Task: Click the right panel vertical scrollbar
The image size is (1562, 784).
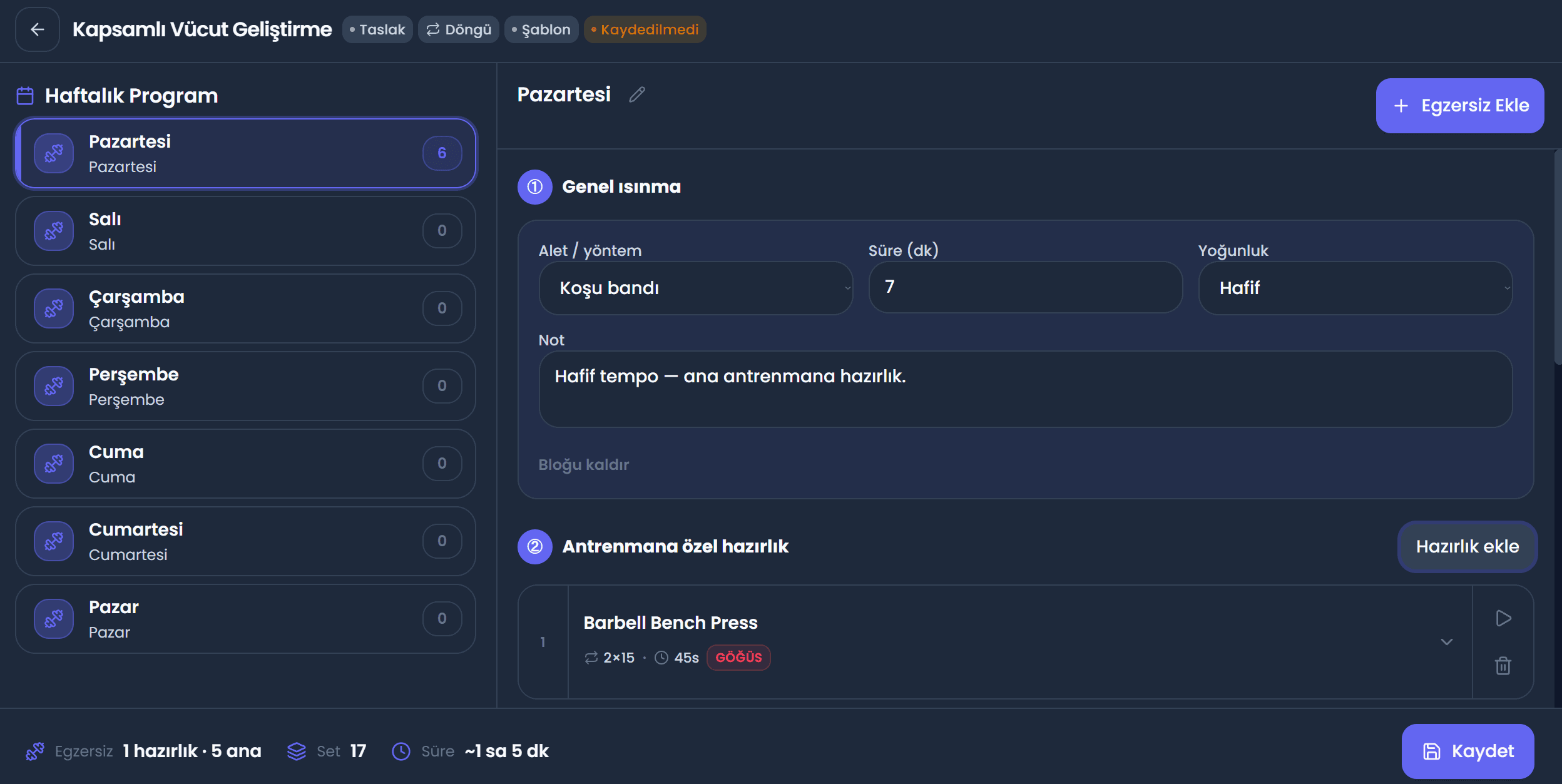Action: 1558,257
